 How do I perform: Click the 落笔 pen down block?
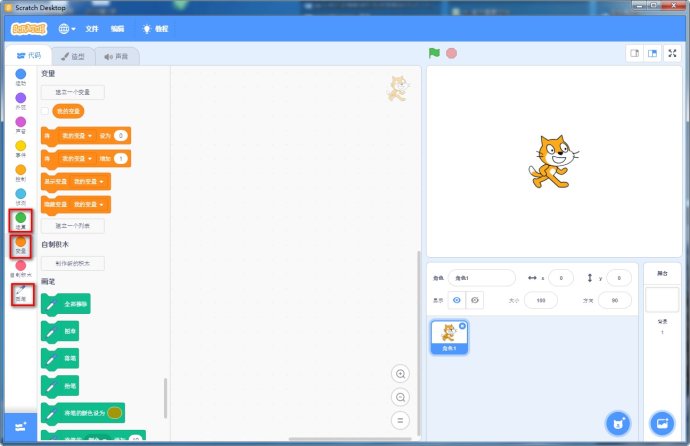pyautogui.click(x=60, y=358)
